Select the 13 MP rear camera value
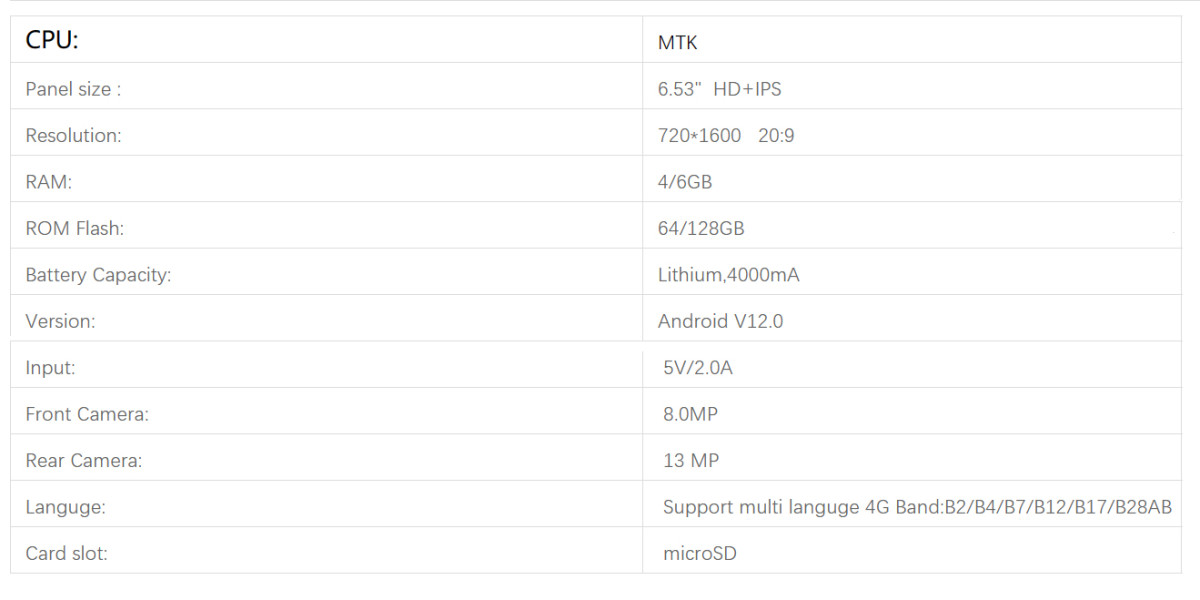 (691, 461)
